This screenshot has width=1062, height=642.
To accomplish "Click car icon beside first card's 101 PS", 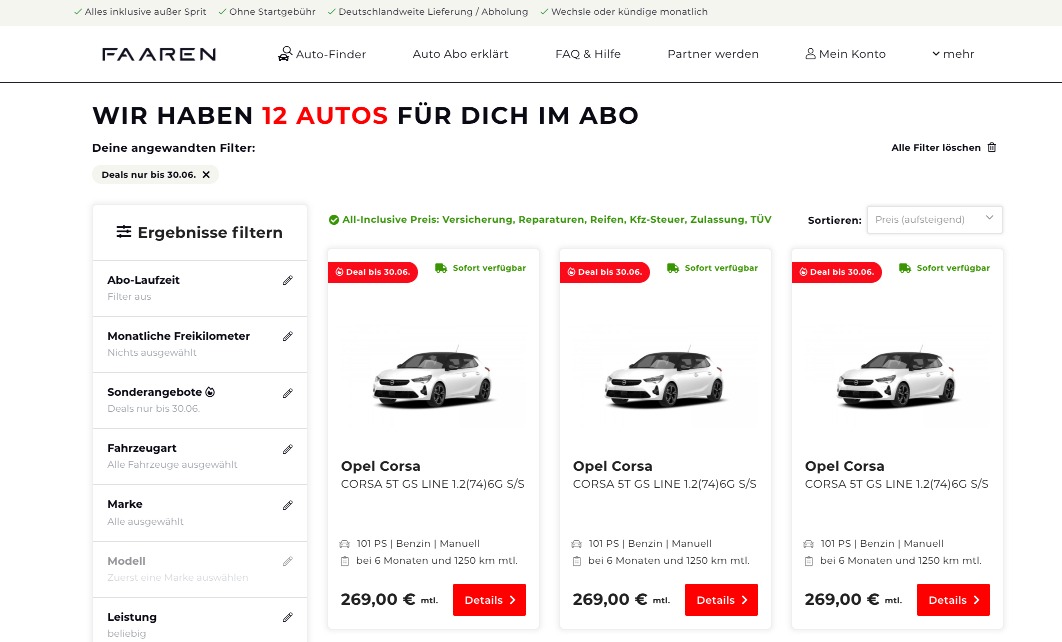I will [x=345, y=544].
